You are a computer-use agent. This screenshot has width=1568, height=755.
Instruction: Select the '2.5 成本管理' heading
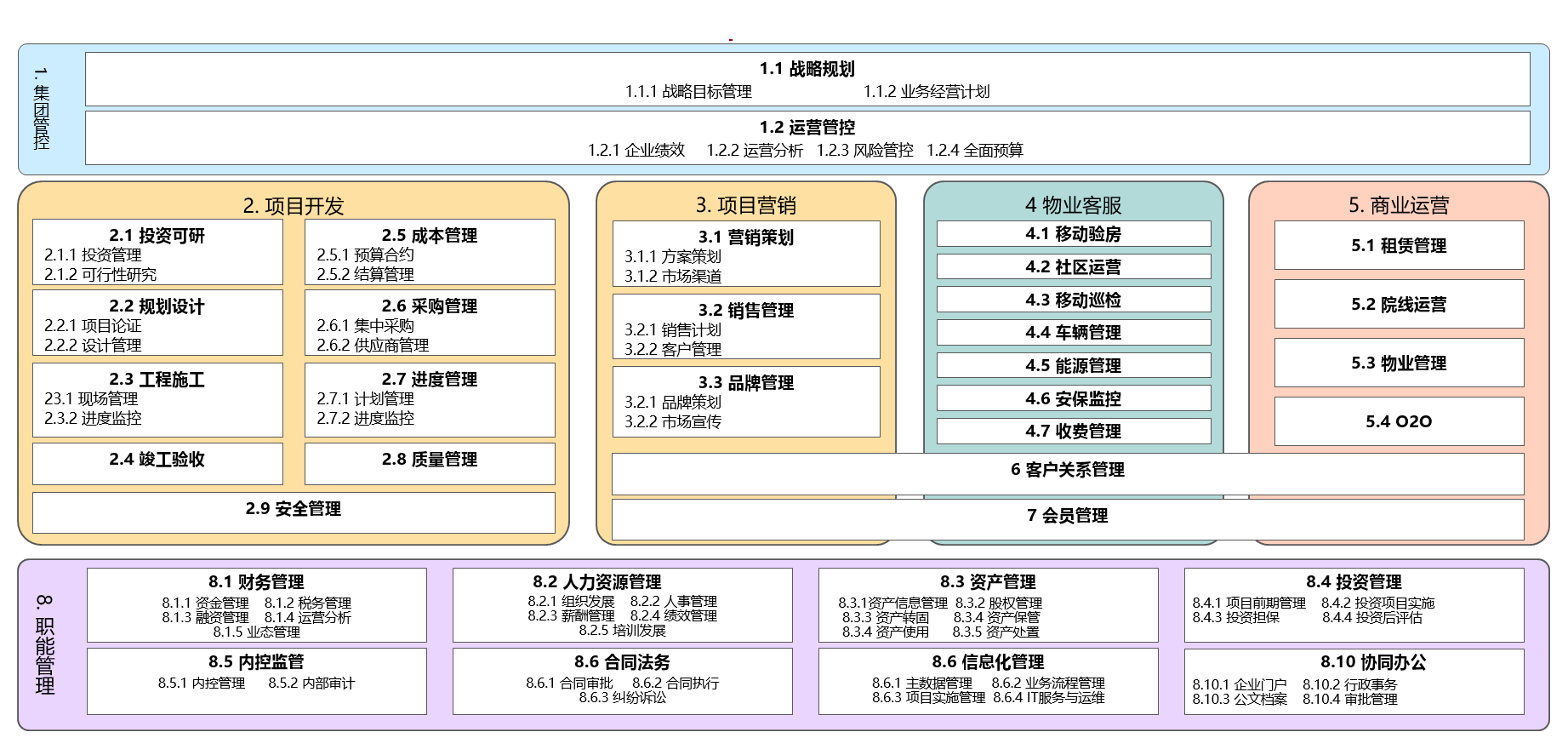point(430,236)
